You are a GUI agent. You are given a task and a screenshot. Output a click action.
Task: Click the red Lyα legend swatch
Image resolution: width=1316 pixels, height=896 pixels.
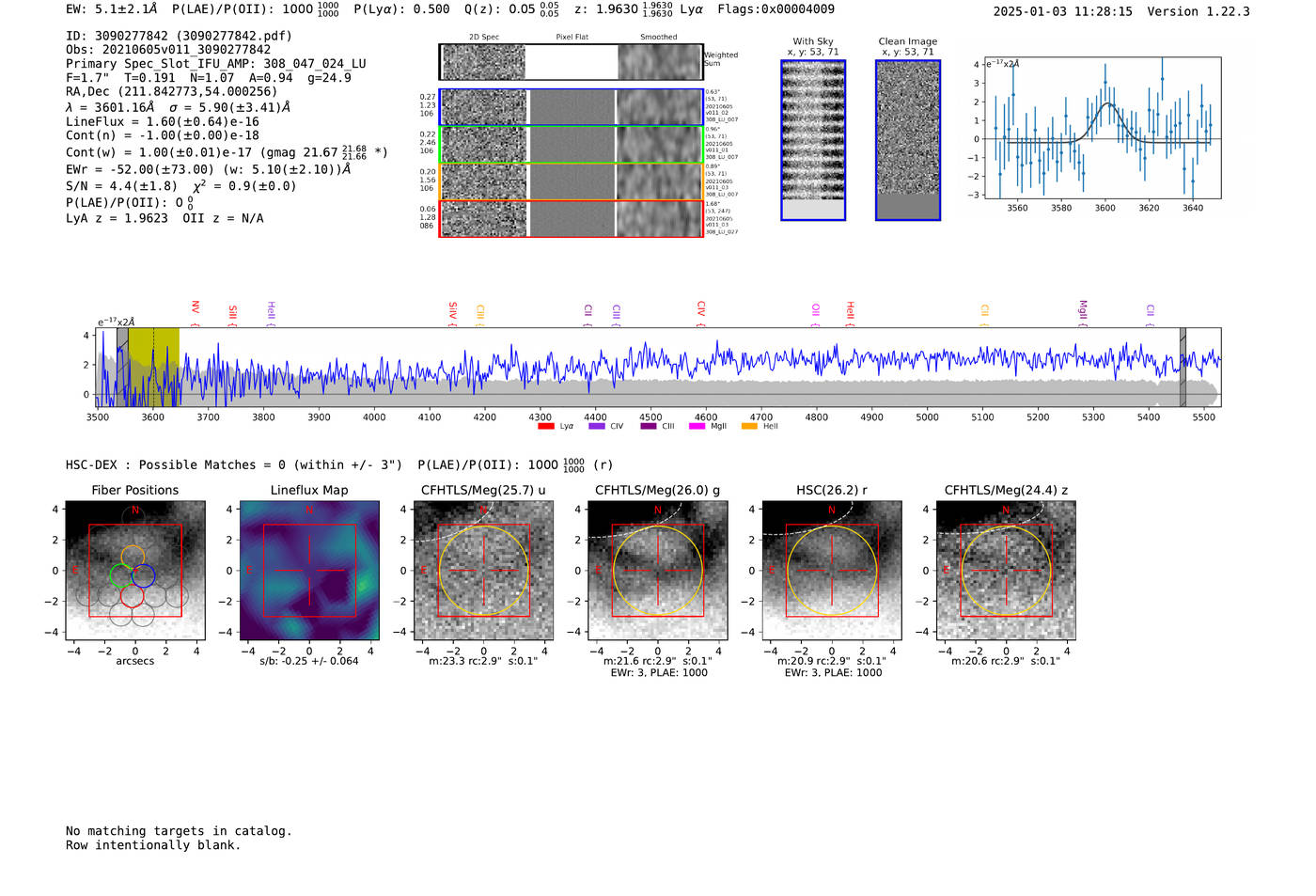546,426
